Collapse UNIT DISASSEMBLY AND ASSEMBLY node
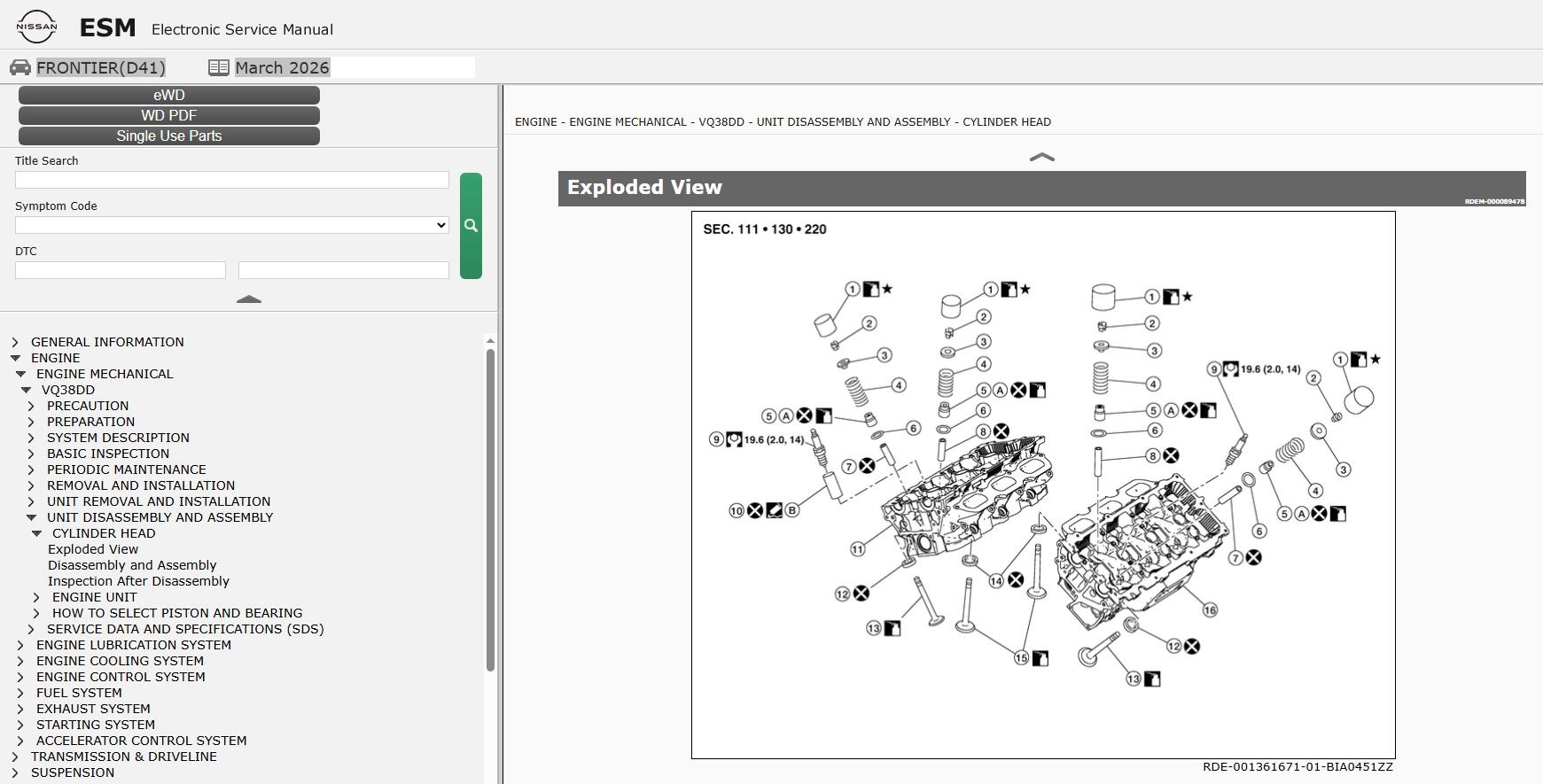1543x784 pixels. (31, 517)
